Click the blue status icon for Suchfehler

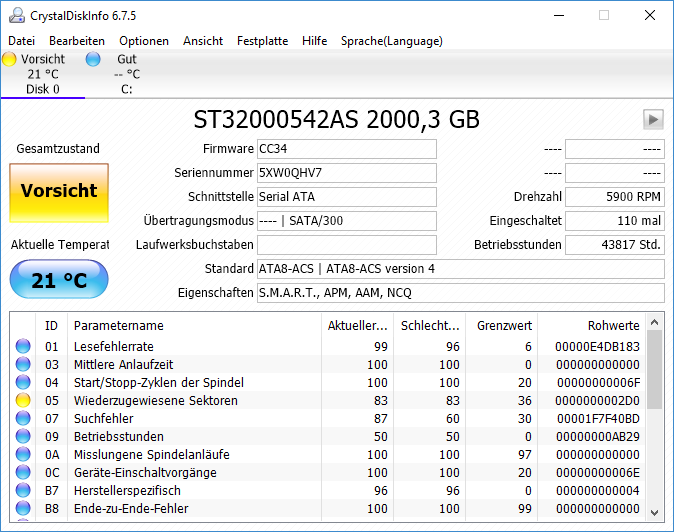click(23, 419)
